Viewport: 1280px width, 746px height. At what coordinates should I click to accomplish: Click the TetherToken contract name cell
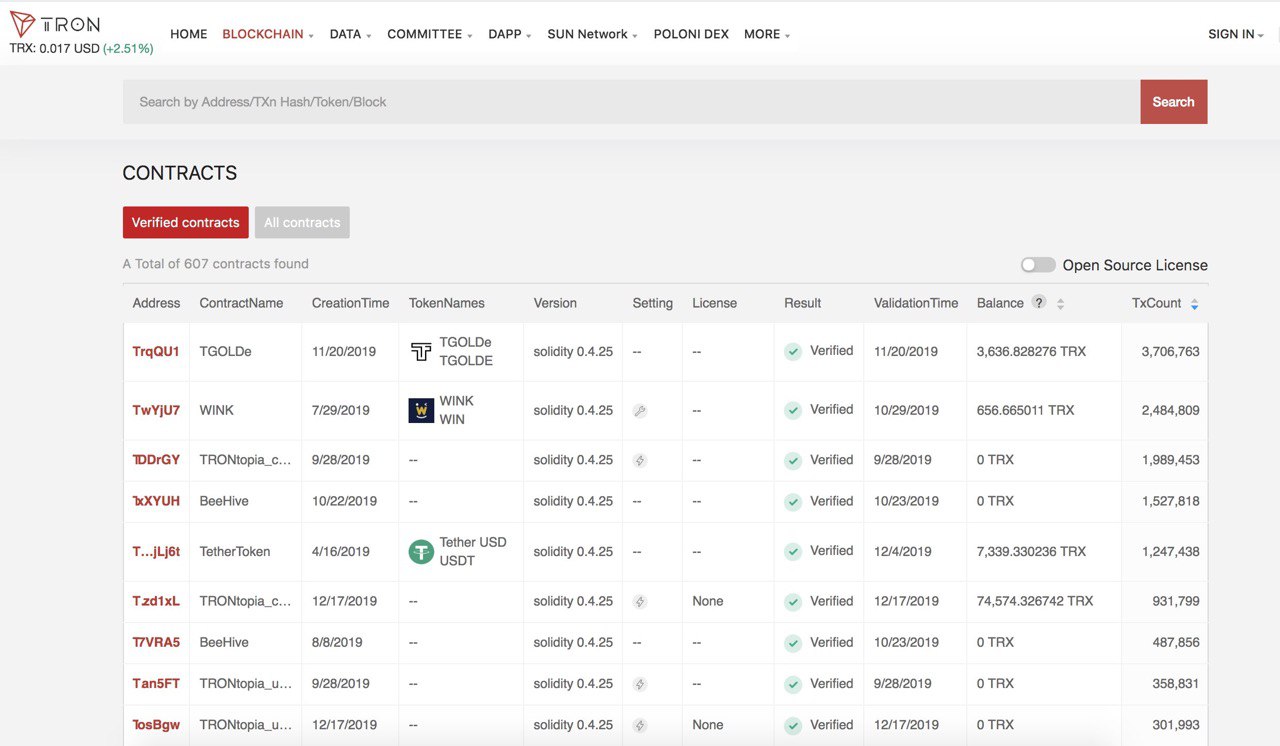tap(235, 551)
